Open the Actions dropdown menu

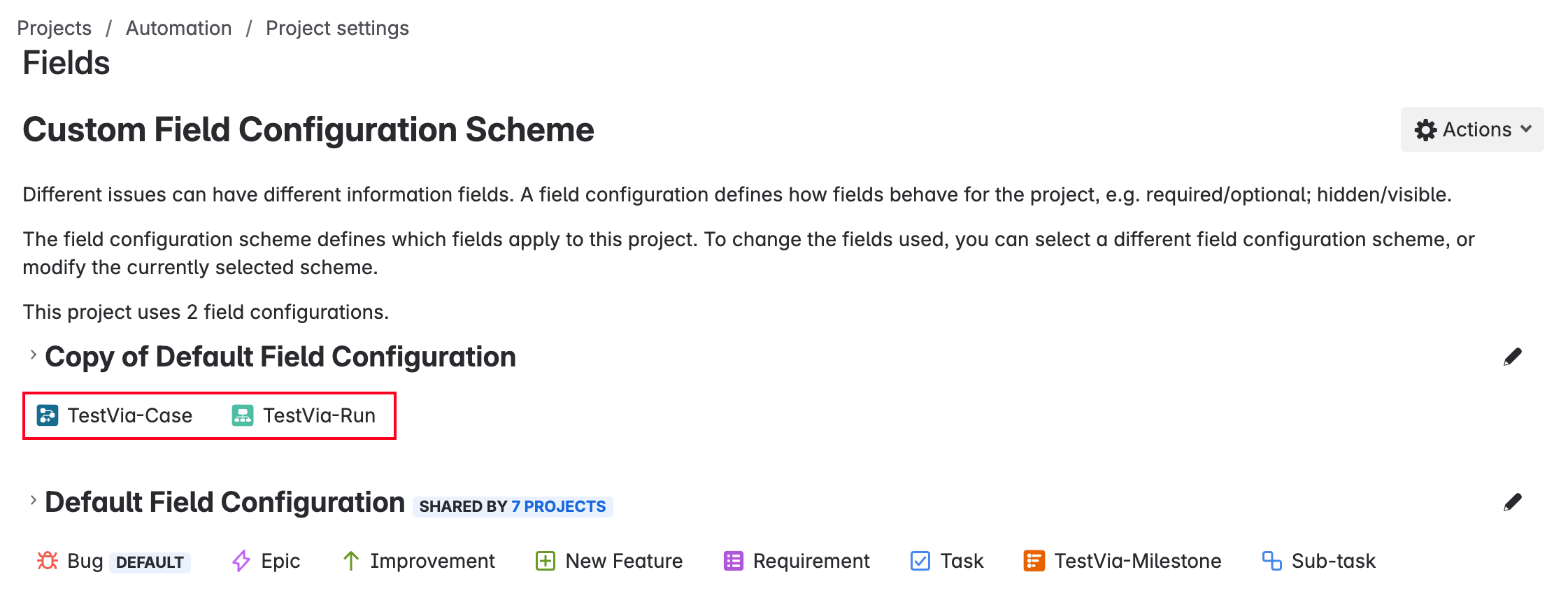click(1472, 129)
